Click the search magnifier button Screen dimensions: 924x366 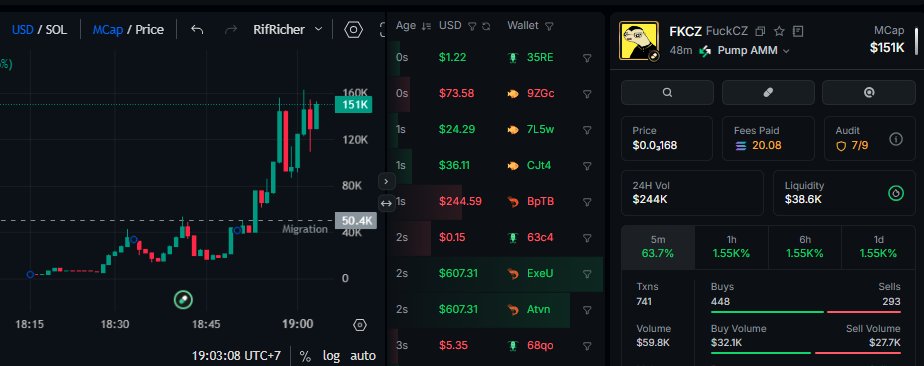(667, 93)
